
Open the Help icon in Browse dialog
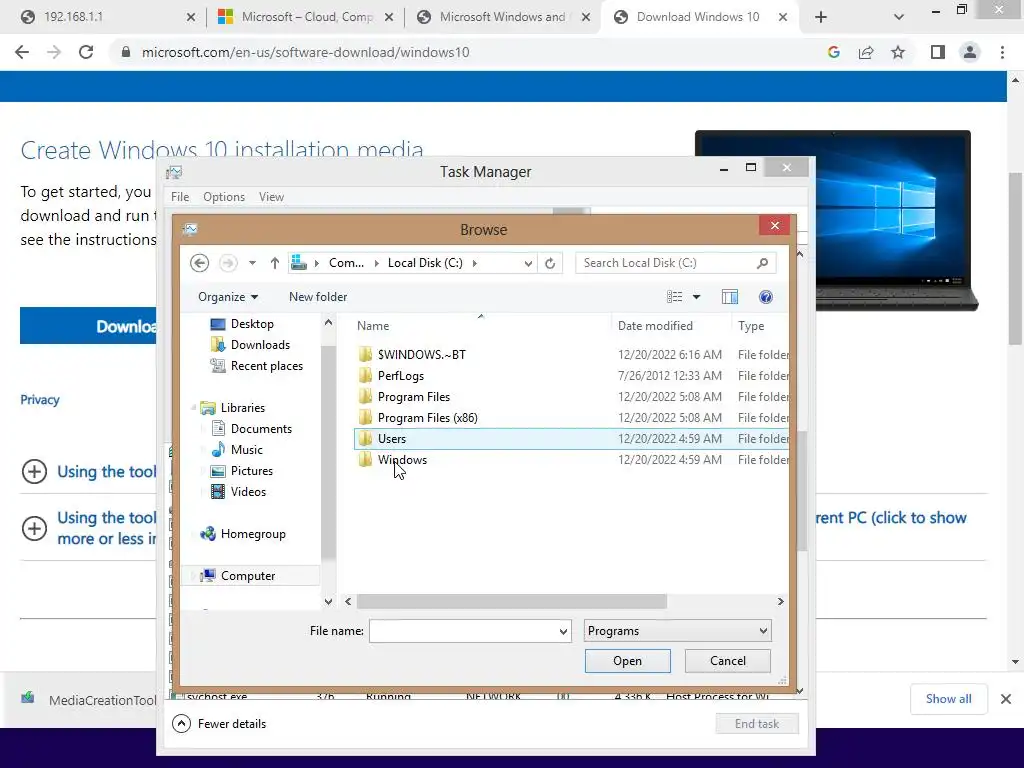tap(766, 297)
